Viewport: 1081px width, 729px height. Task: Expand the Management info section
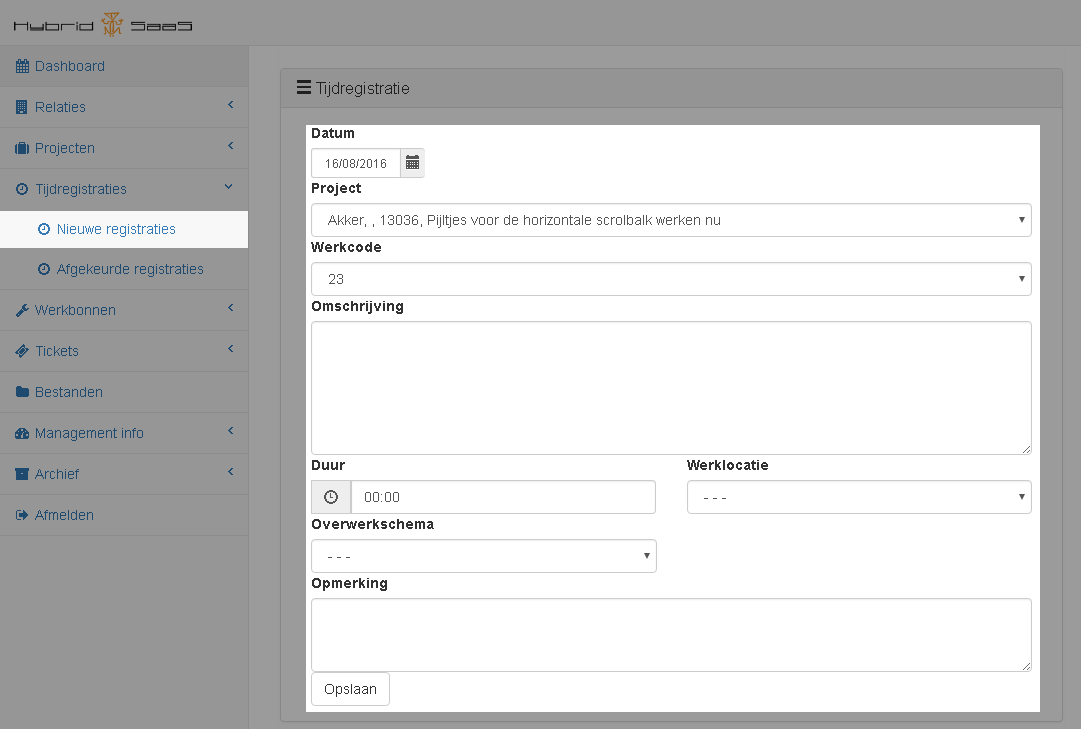[124, 433]
